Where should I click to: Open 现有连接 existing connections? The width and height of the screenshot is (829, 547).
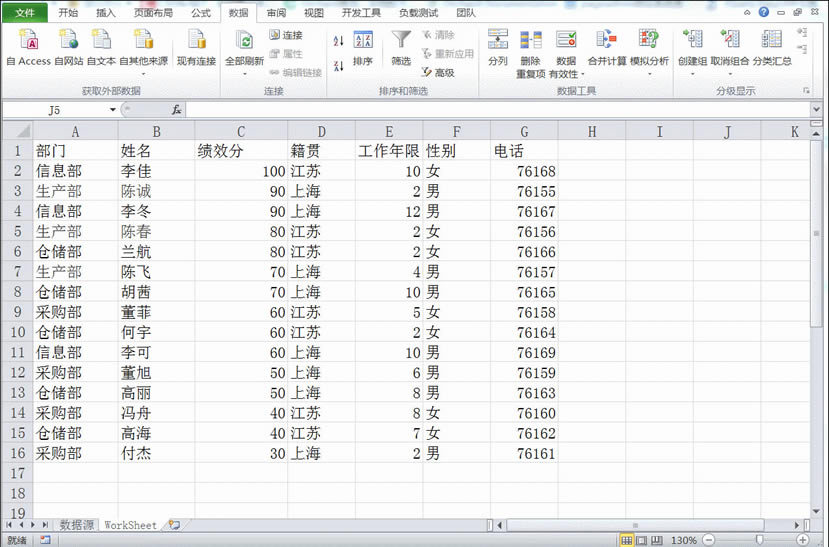tap(196, 48)
